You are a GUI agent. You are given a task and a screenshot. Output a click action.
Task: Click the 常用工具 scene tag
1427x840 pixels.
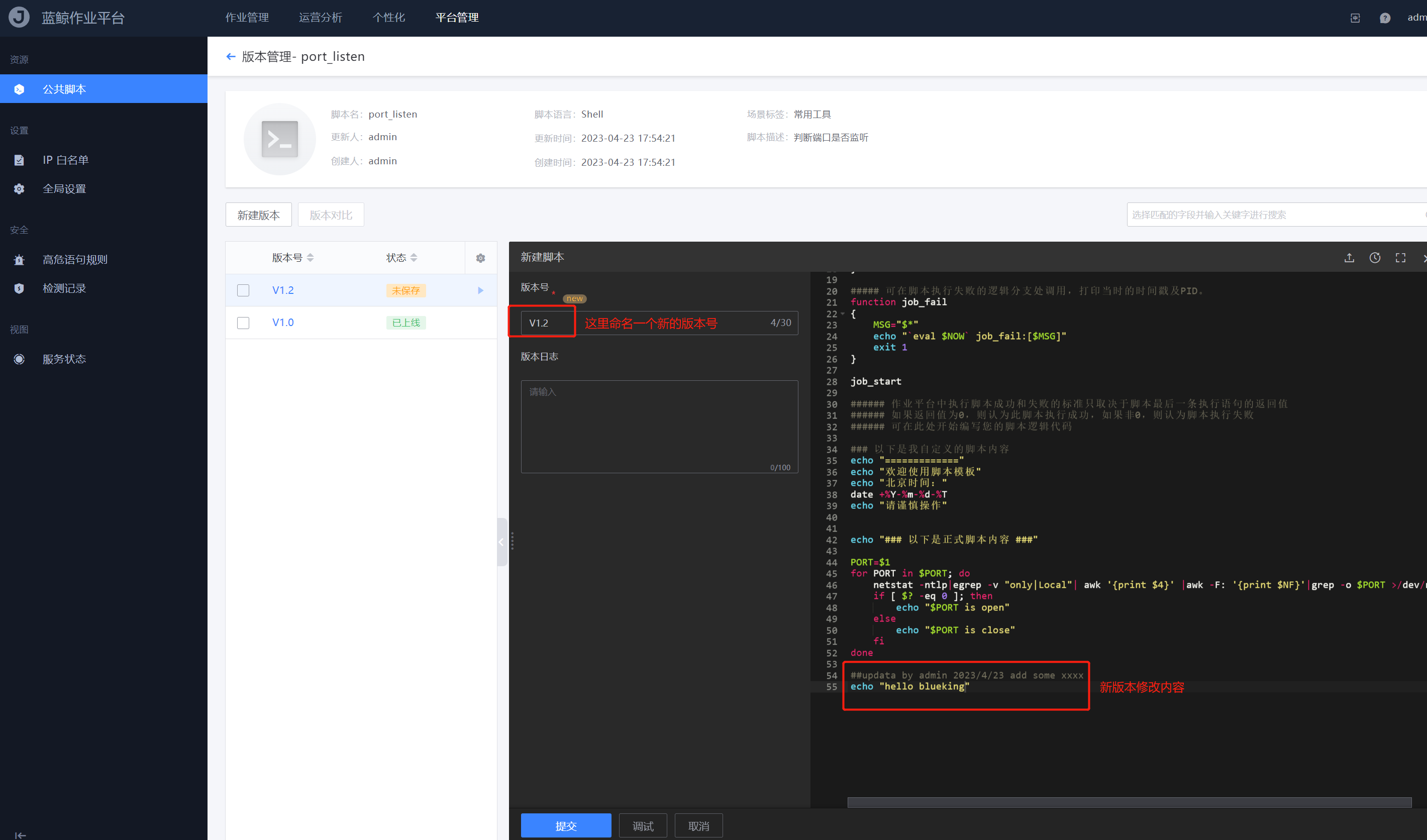pos(812,115)
